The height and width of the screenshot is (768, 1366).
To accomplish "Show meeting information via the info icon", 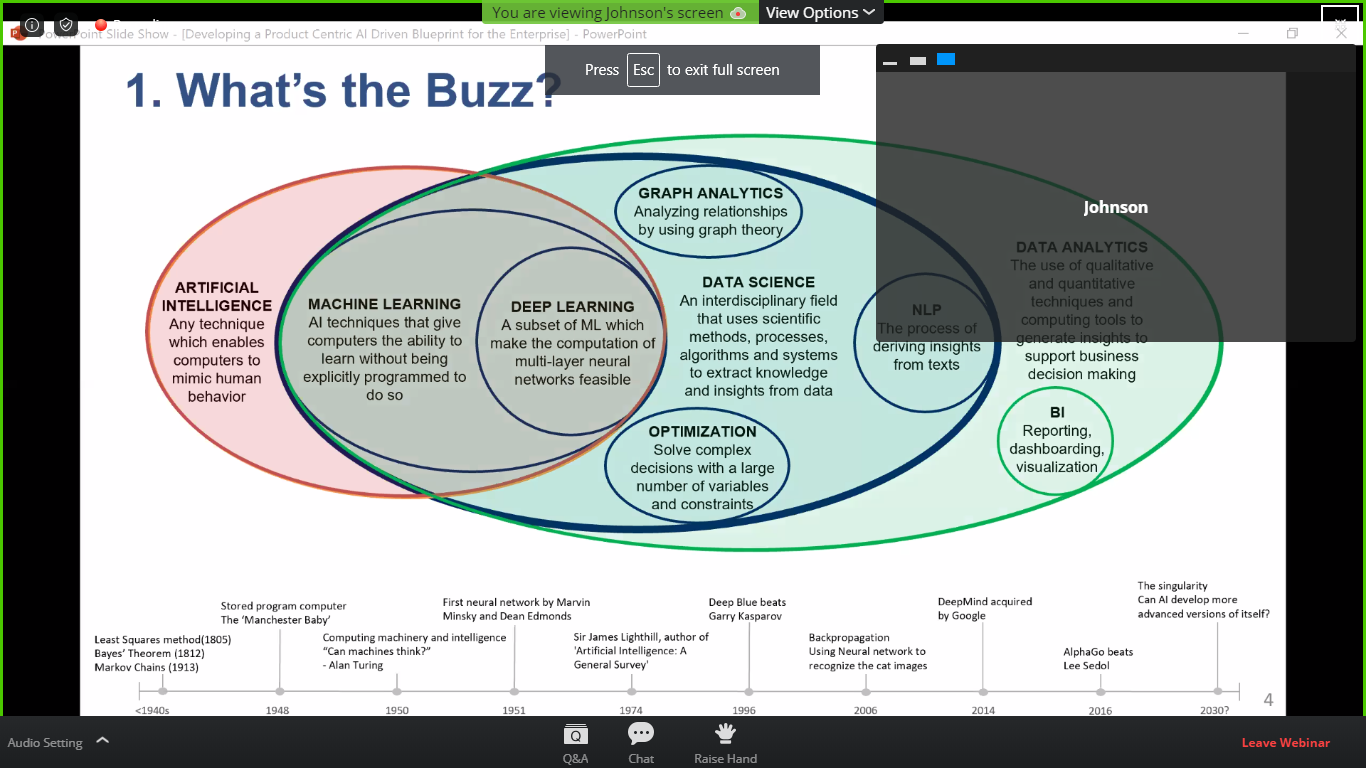I will pyautogui.click(x=32, y=24).
